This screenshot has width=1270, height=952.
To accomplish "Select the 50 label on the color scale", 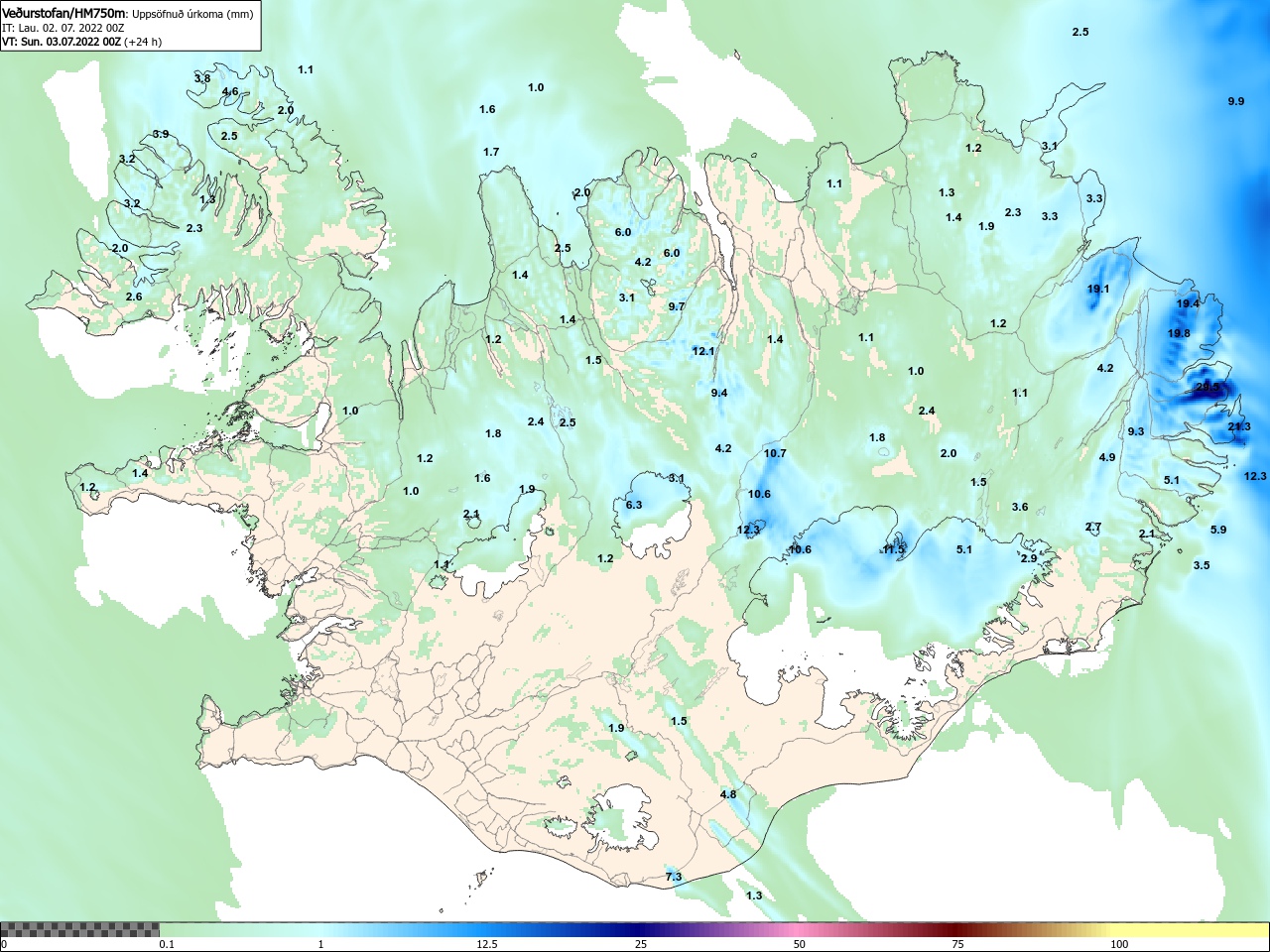I will point(800,944).
